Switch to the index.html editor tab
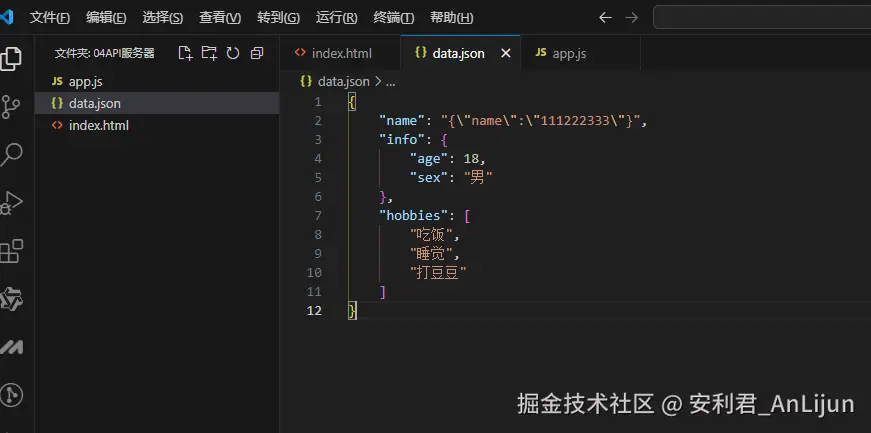Image resolution: width=871 pixels, height=433 pixels. [x=340, y=53]
